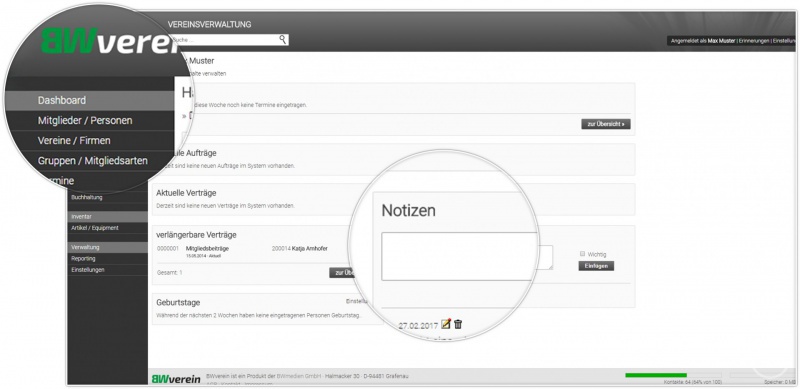Delete the 27.02.2017 note with trash icon
This screenshot has height=389, width=800.
pyautogui.click(x=458, y=324)
